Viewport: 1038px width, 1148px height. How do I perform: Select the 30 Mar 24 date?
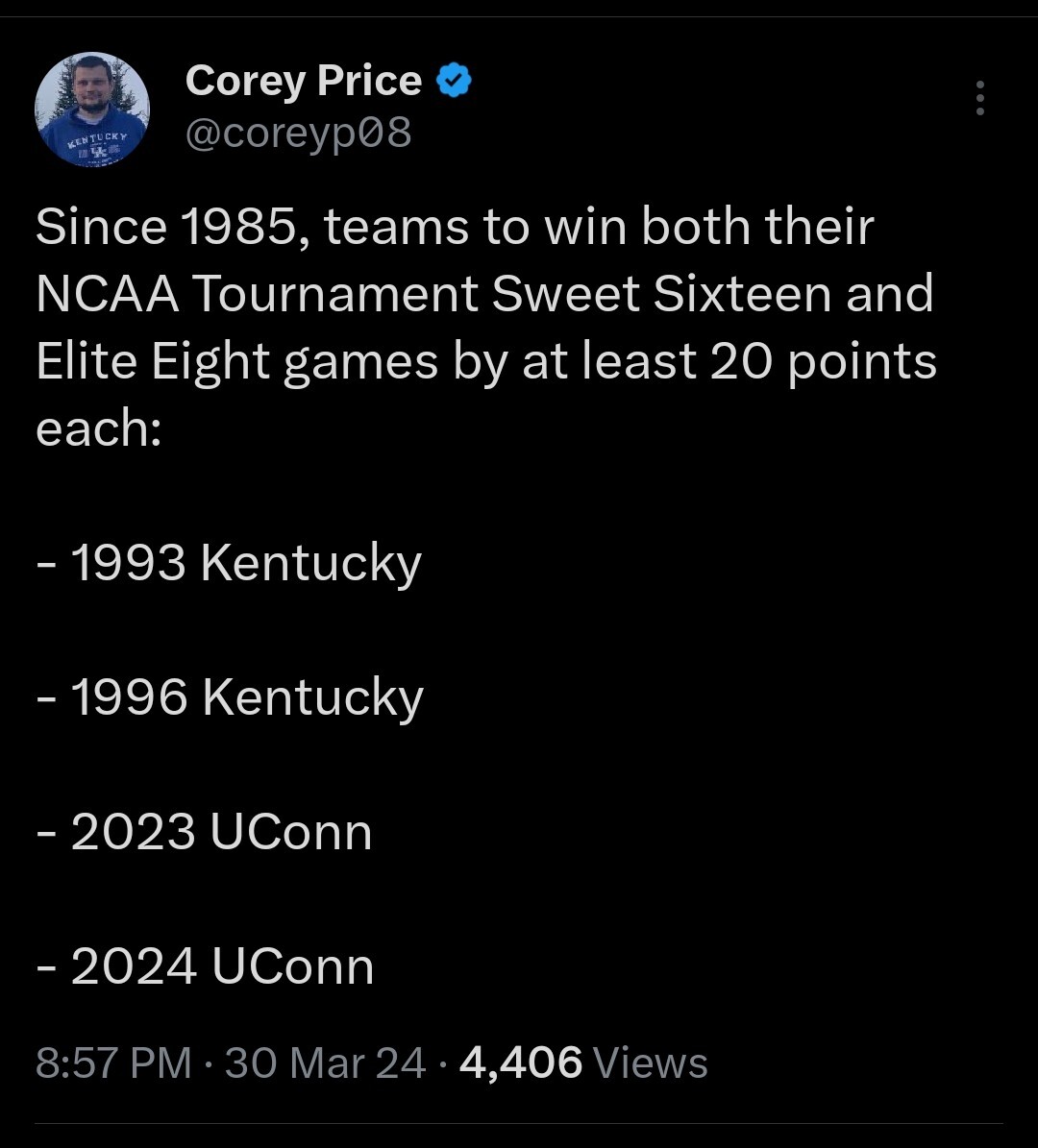point(325,1063)
